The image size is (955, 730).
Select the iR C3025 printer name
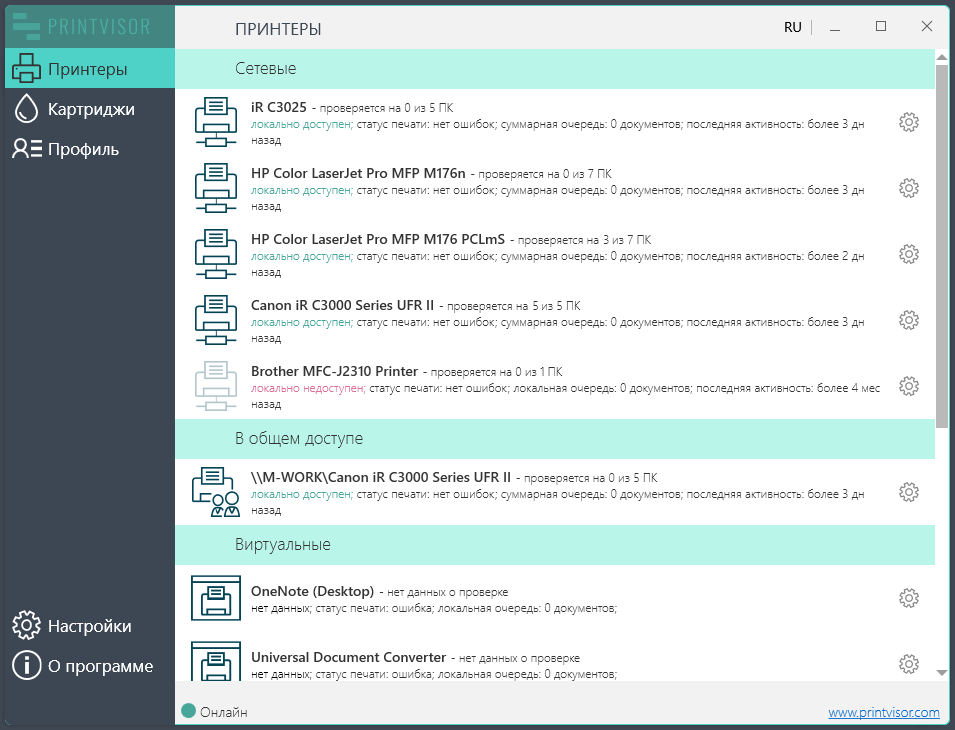[x=279, y=107]
